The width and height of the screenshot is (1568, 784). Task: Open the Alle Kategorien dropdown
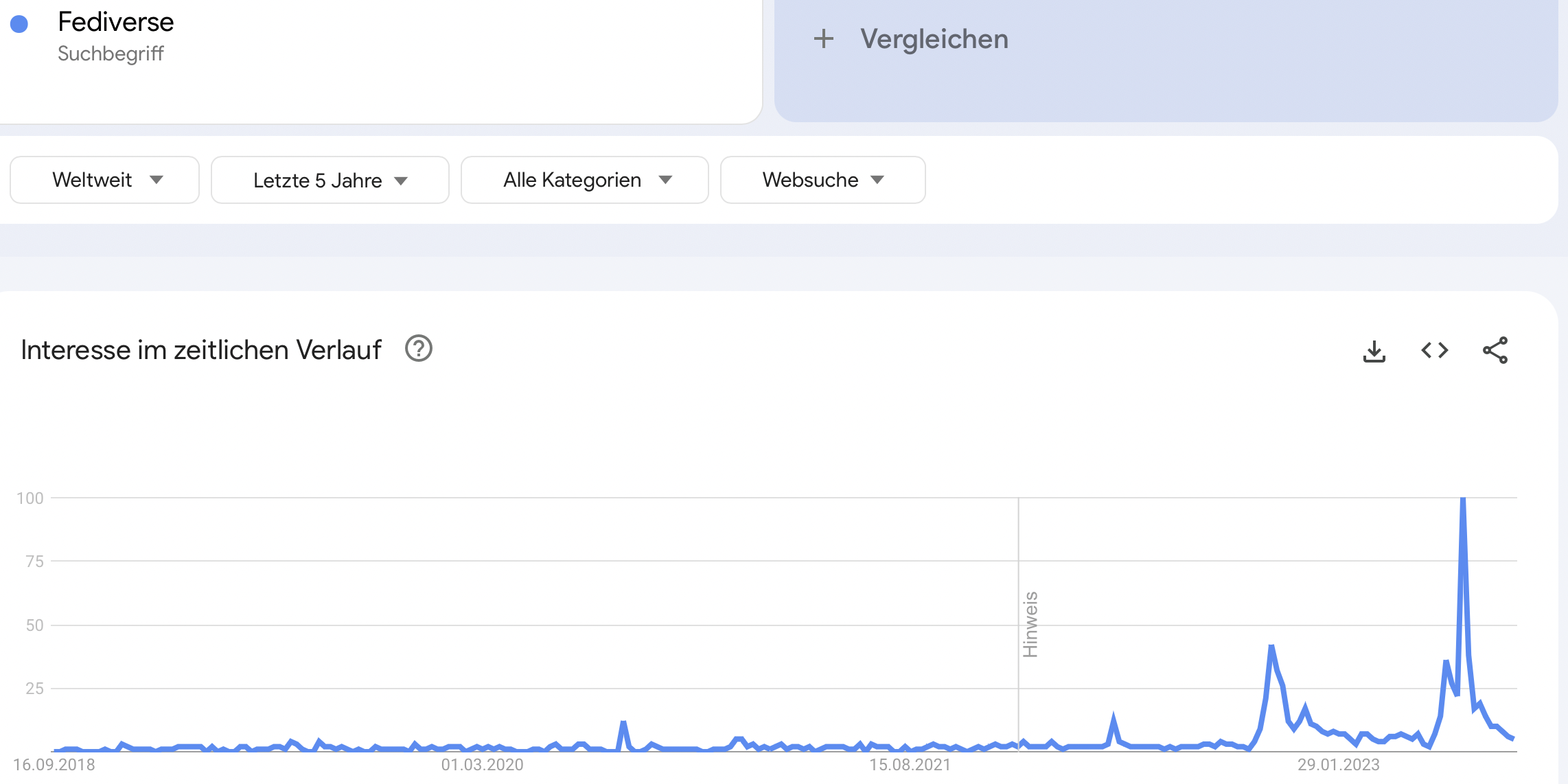tap(585, 180)
